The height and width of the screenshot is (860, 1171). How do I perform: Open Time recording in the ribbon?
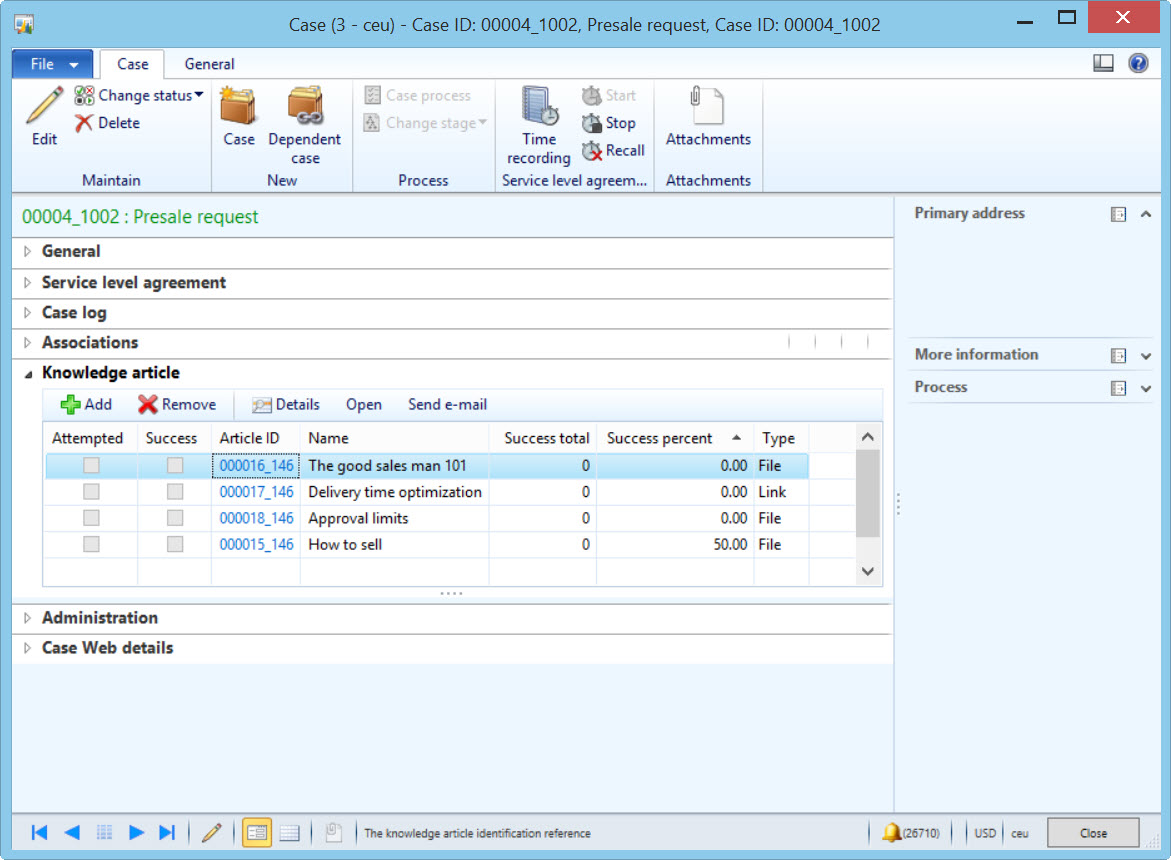[x=539, y=105]
